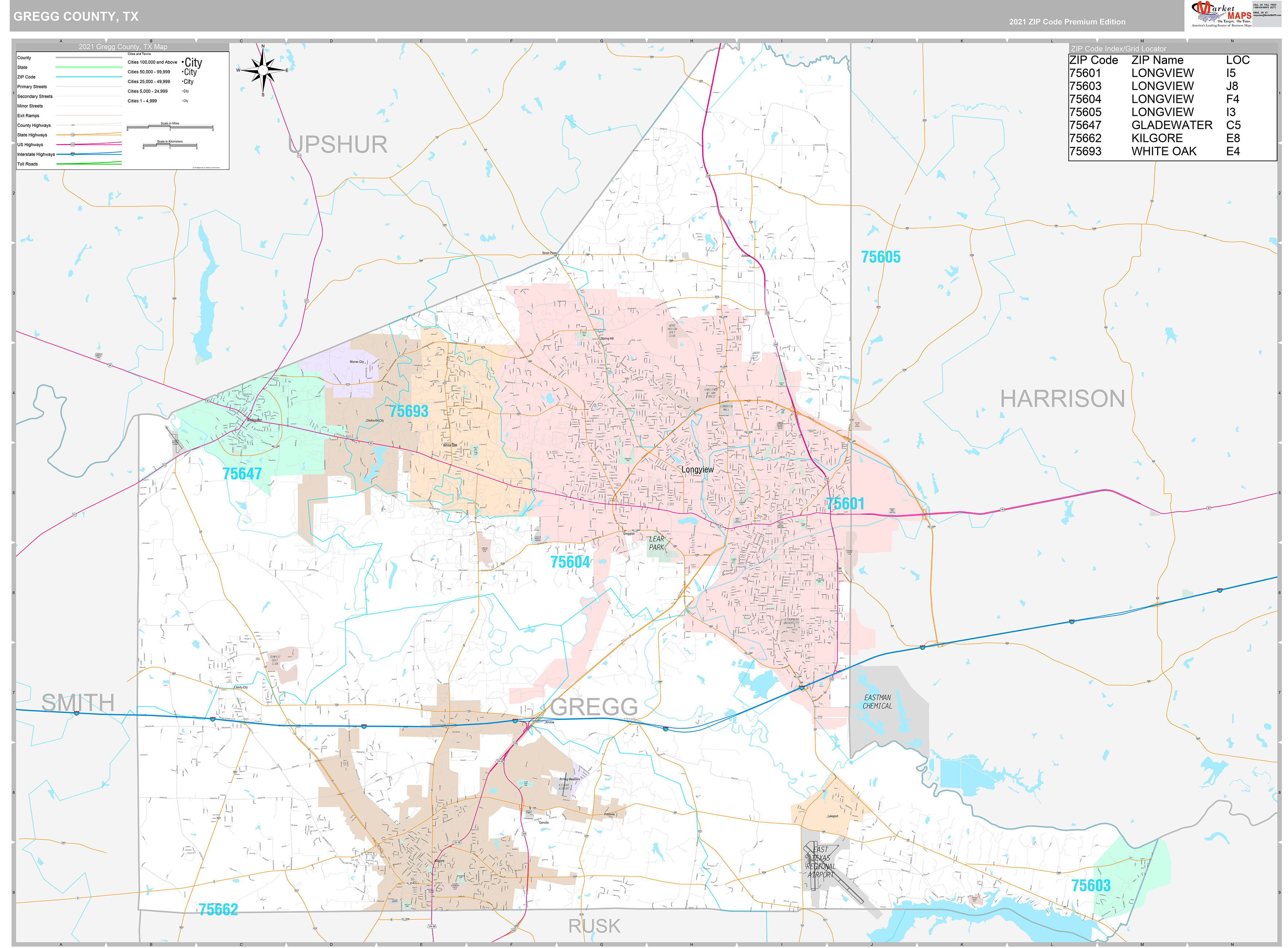Select the GREGG county label on map
Viewport: 1288px width, 948px height.
click(x=594, y=706)
